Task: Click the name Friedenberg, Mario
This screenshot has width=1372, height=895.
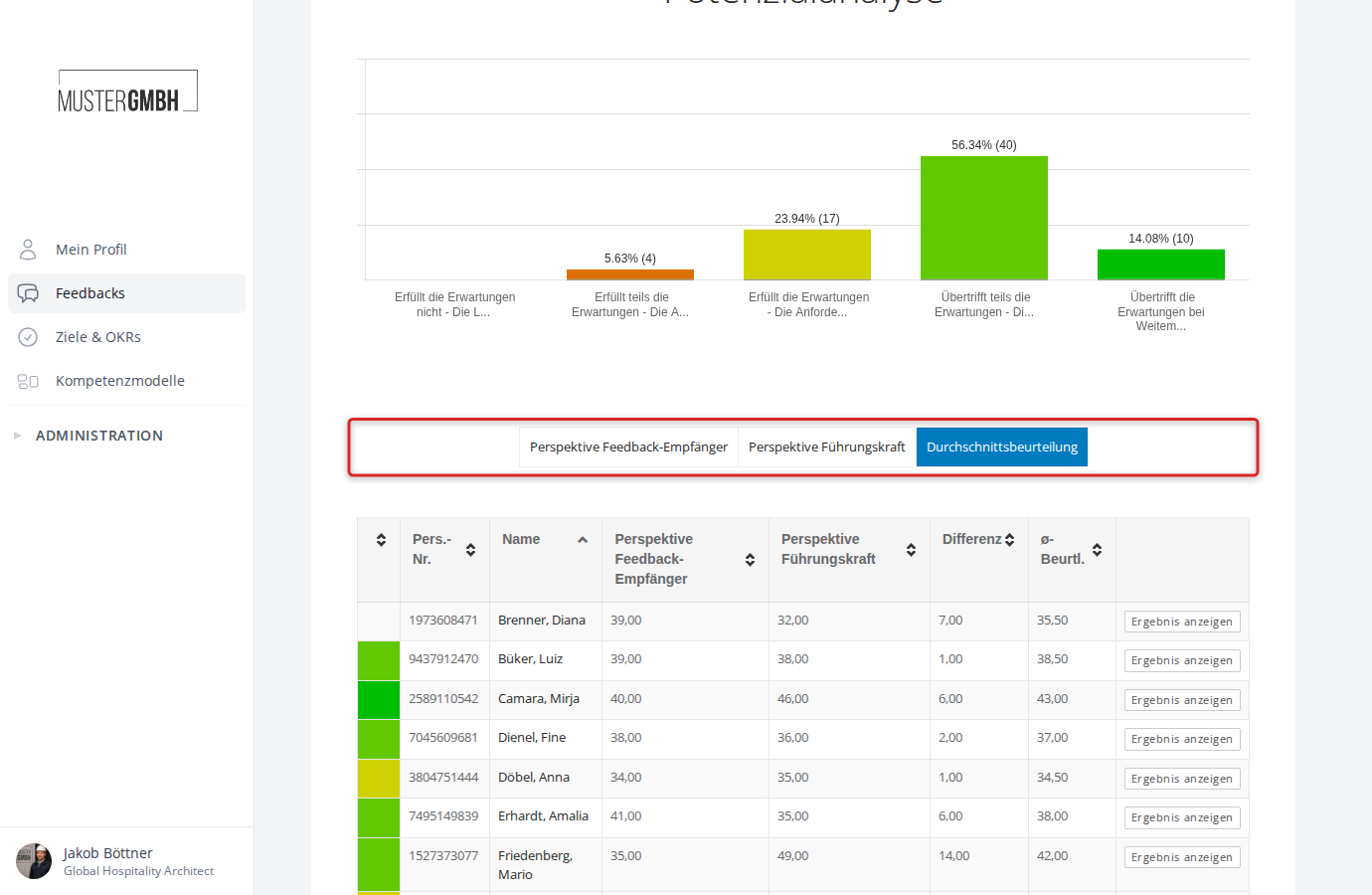Action: point(536,865)
